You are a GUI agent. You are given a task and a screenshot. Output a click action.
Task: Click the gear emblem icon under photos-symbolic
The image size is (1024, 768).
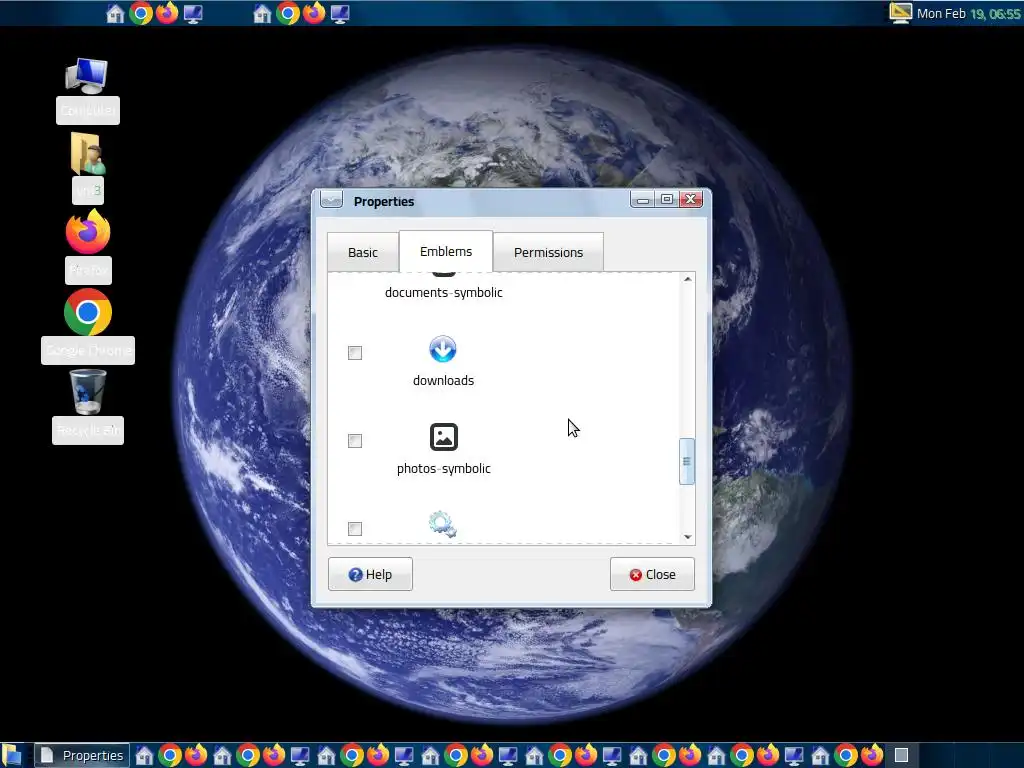pos(443,524)
